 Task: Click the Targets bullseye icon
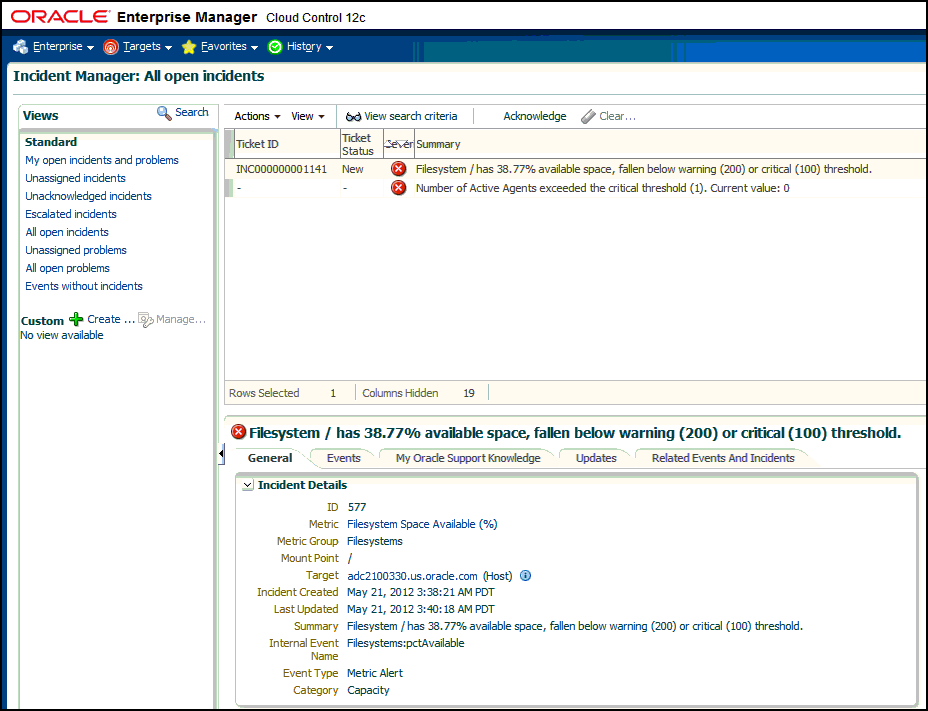point(111,47)
